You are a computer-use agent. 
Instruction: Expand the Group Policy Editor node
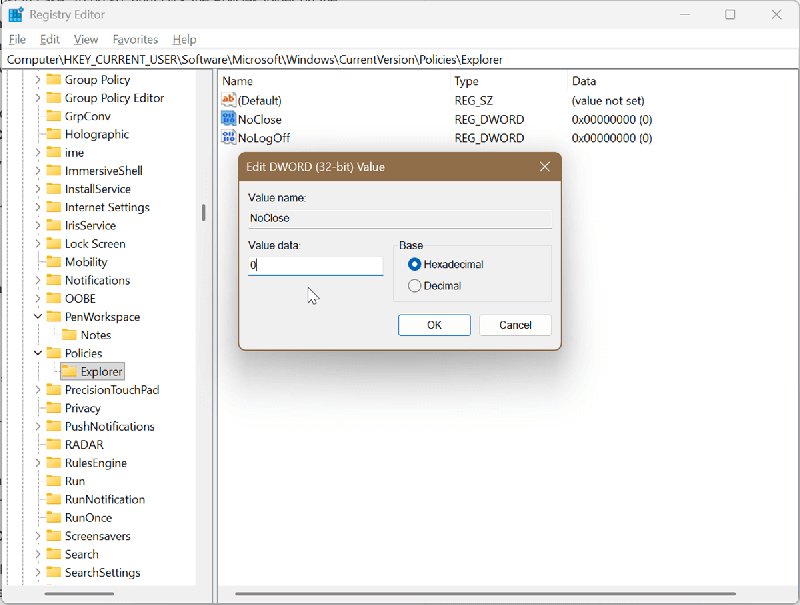click(37, 98)
